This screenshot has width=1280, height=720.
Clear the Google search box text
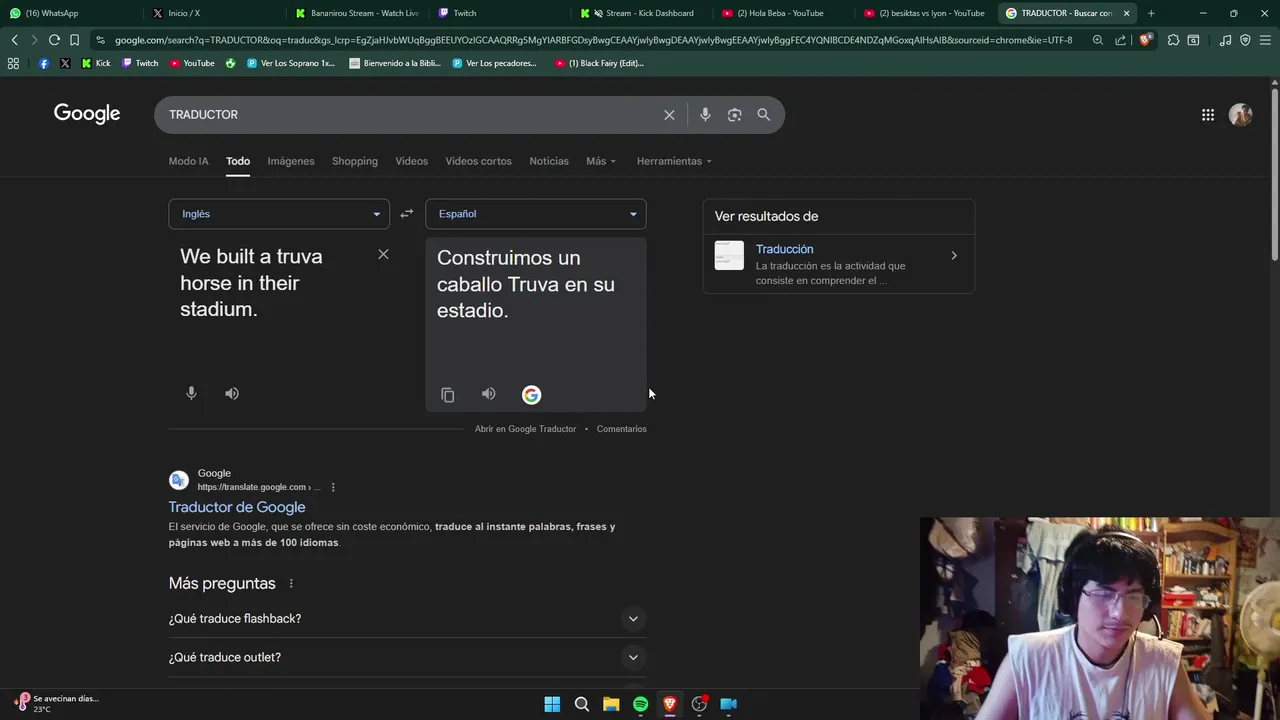pyautogui.click(x=669, y=115)
